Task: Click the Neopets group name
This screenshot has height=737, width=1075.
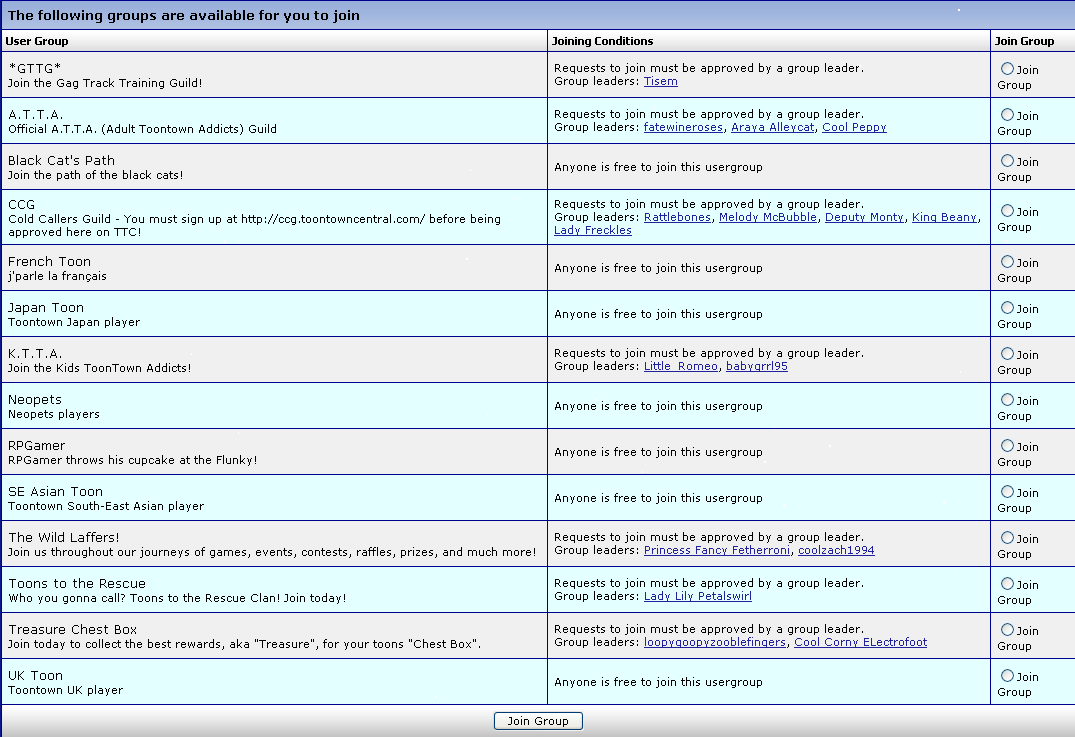Action: 35,400
